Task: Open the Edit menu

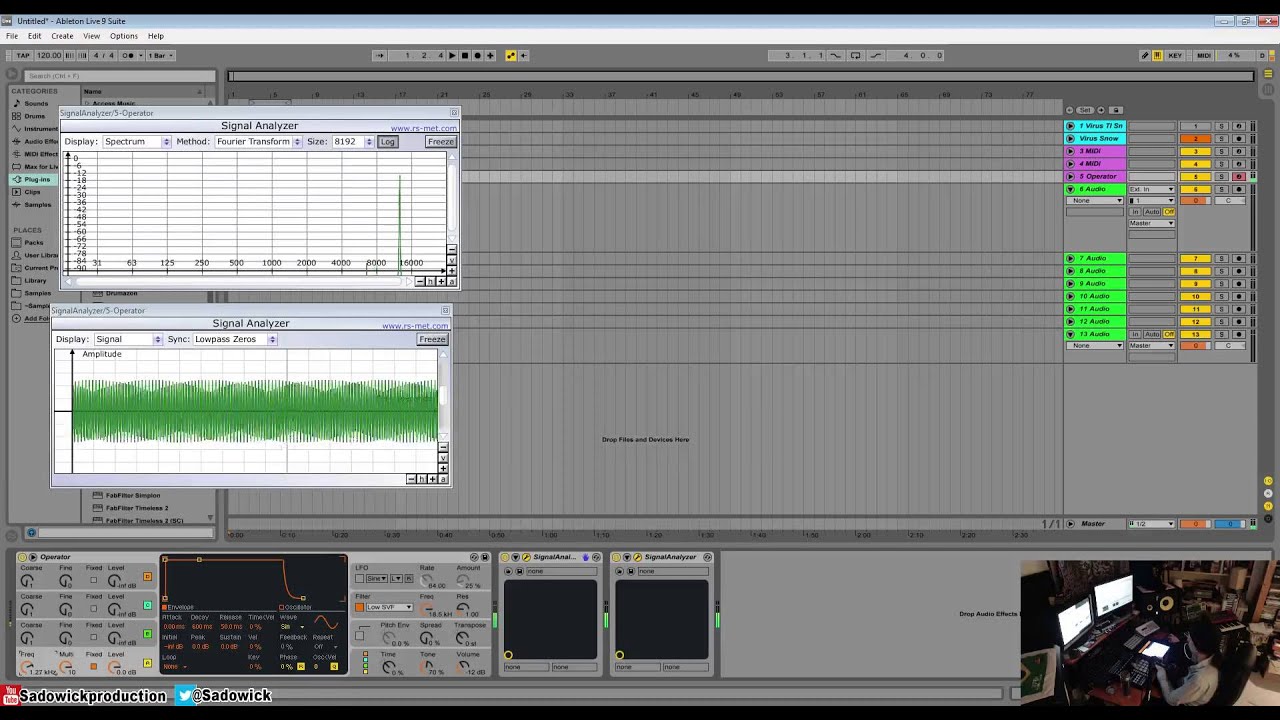Action: pyautogui.click(x=35, y=36)
